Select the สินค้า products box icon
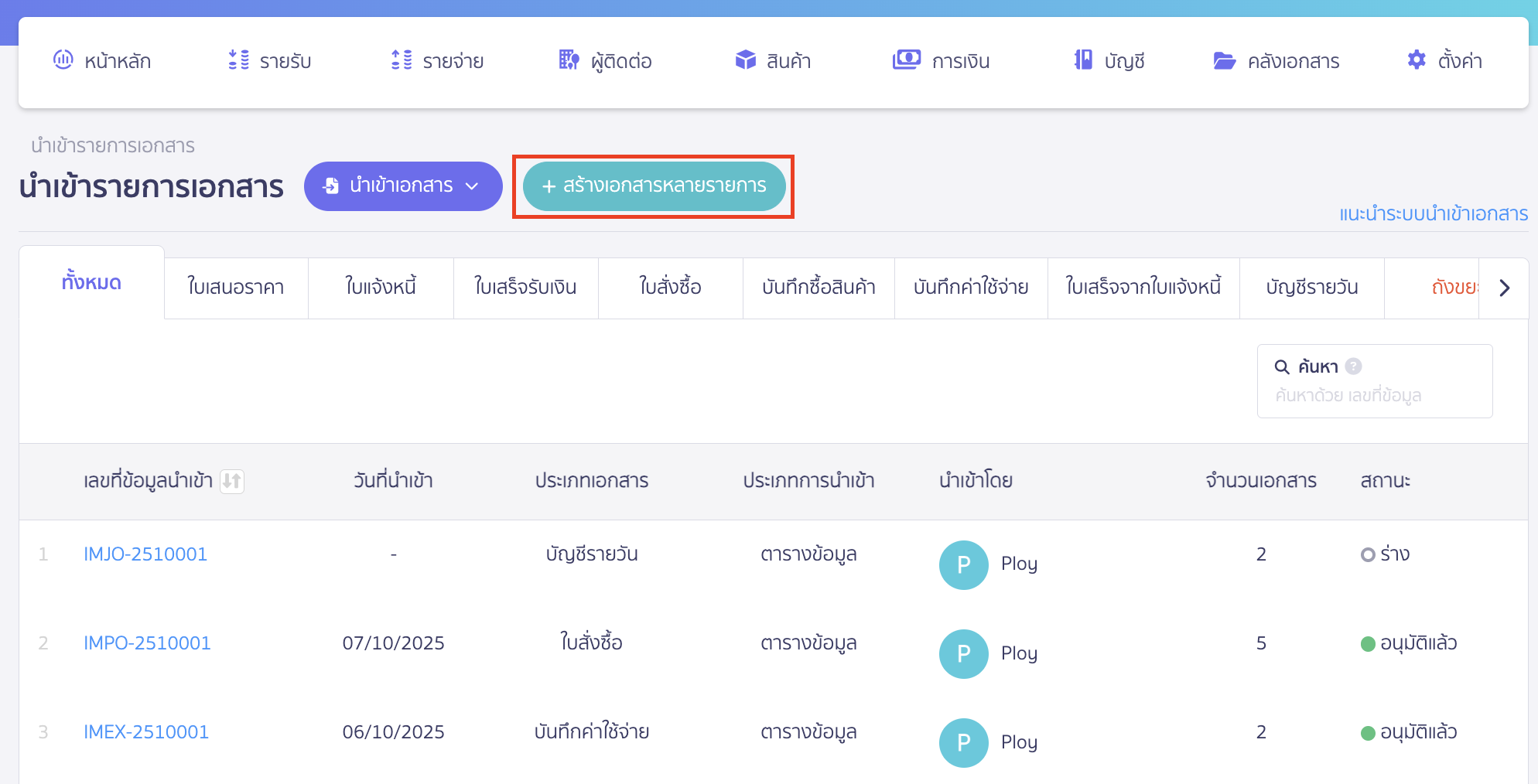Screen dimensions: 1538x784 click(744, 60)
